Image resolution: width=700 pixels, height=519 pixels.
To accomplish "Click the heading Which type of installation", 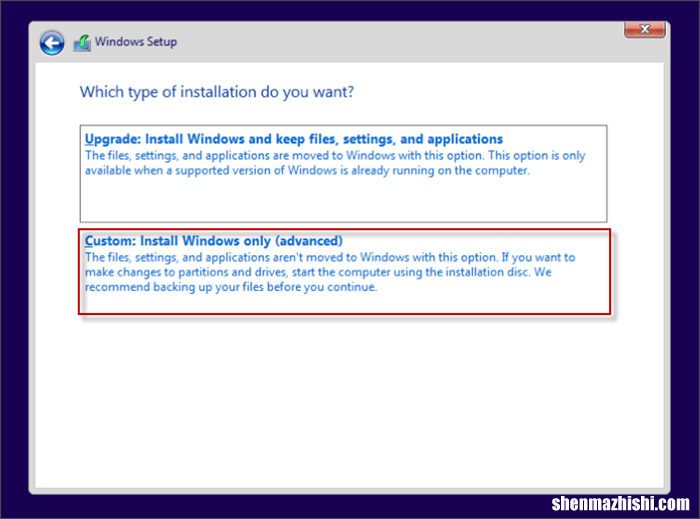I will (217, 92).
